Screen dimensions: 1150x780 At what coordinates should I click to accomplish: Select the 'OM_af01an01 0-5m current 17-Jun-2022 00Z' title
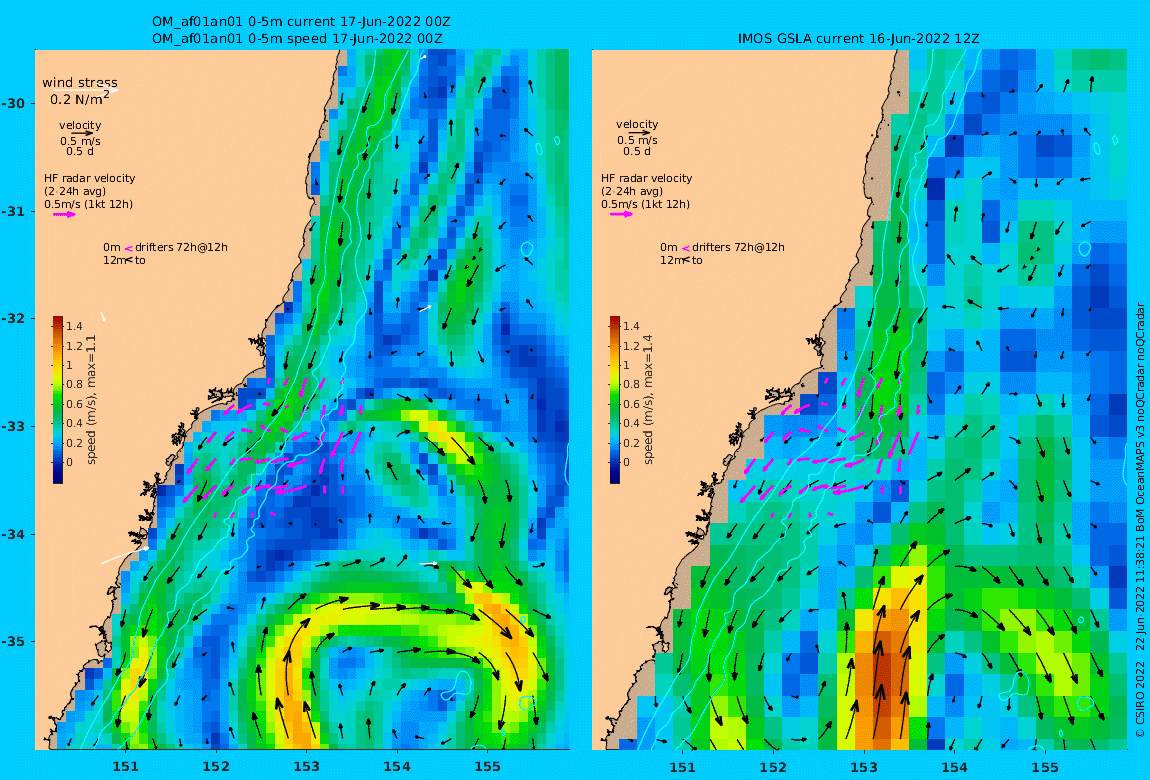coord(301,21)
